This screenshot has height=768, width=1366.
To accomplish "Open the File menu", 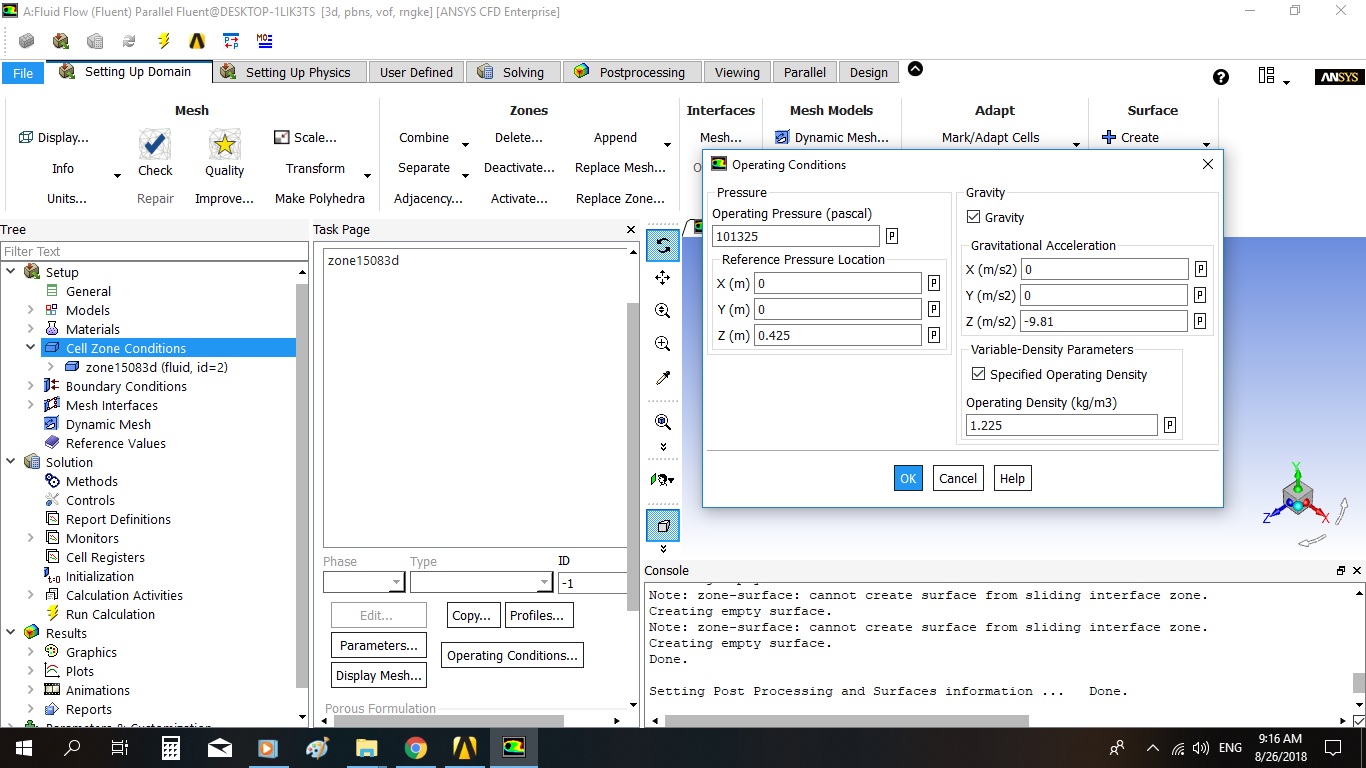I will pyautogui.click(x=23, y=73).
